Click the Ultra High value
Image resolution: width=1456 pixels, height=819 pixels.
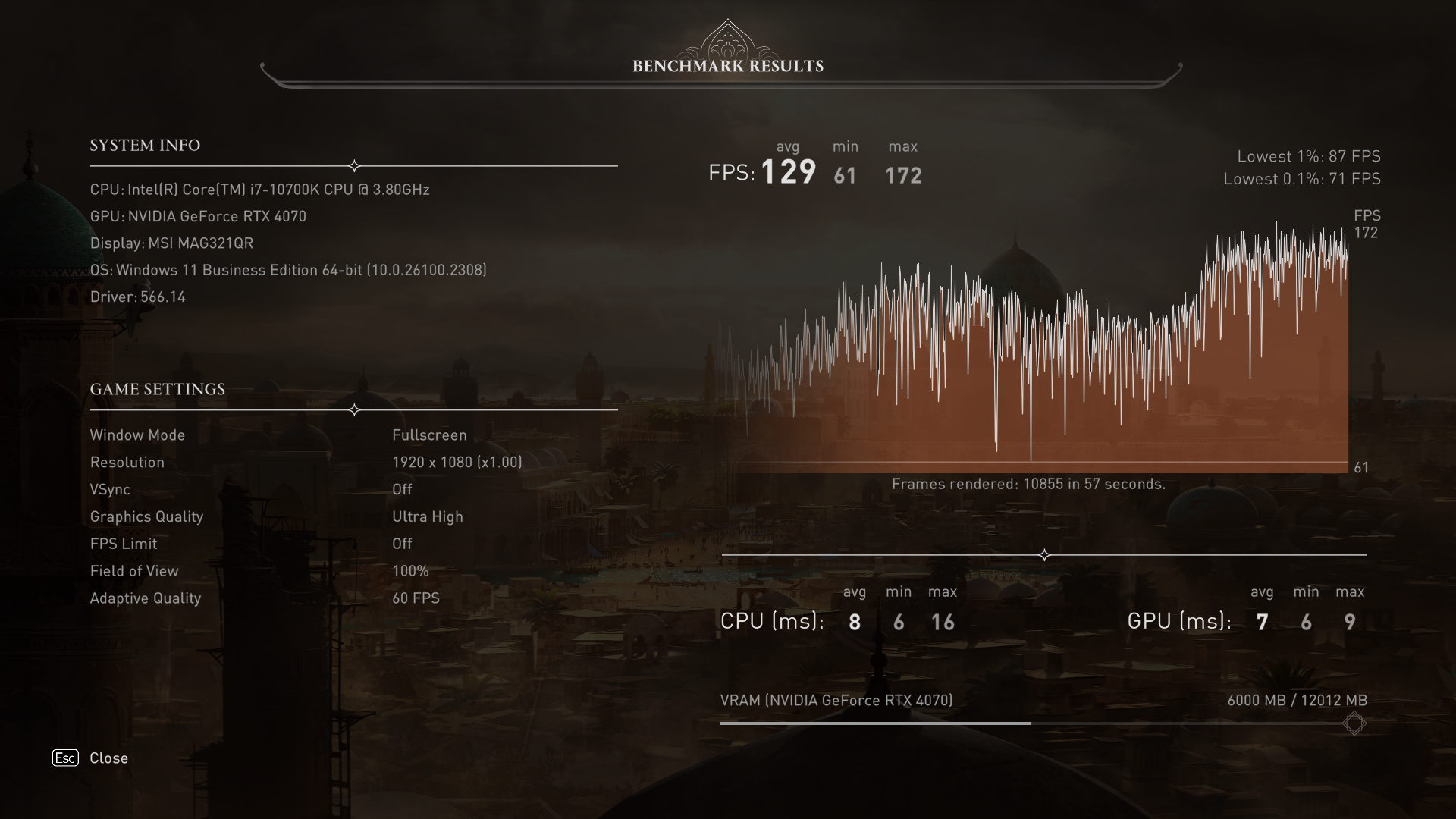428,517
